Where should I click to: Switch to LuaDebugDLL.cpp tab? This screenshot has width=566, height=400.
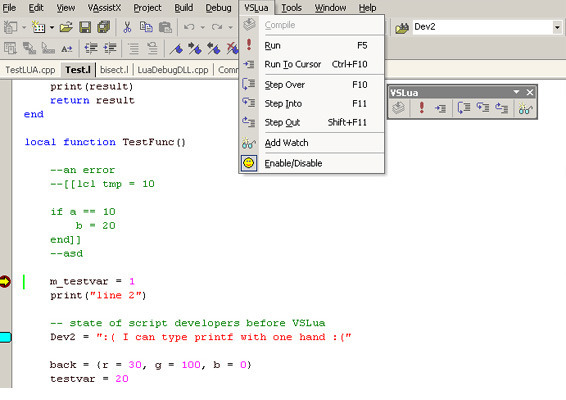point(173,70)
